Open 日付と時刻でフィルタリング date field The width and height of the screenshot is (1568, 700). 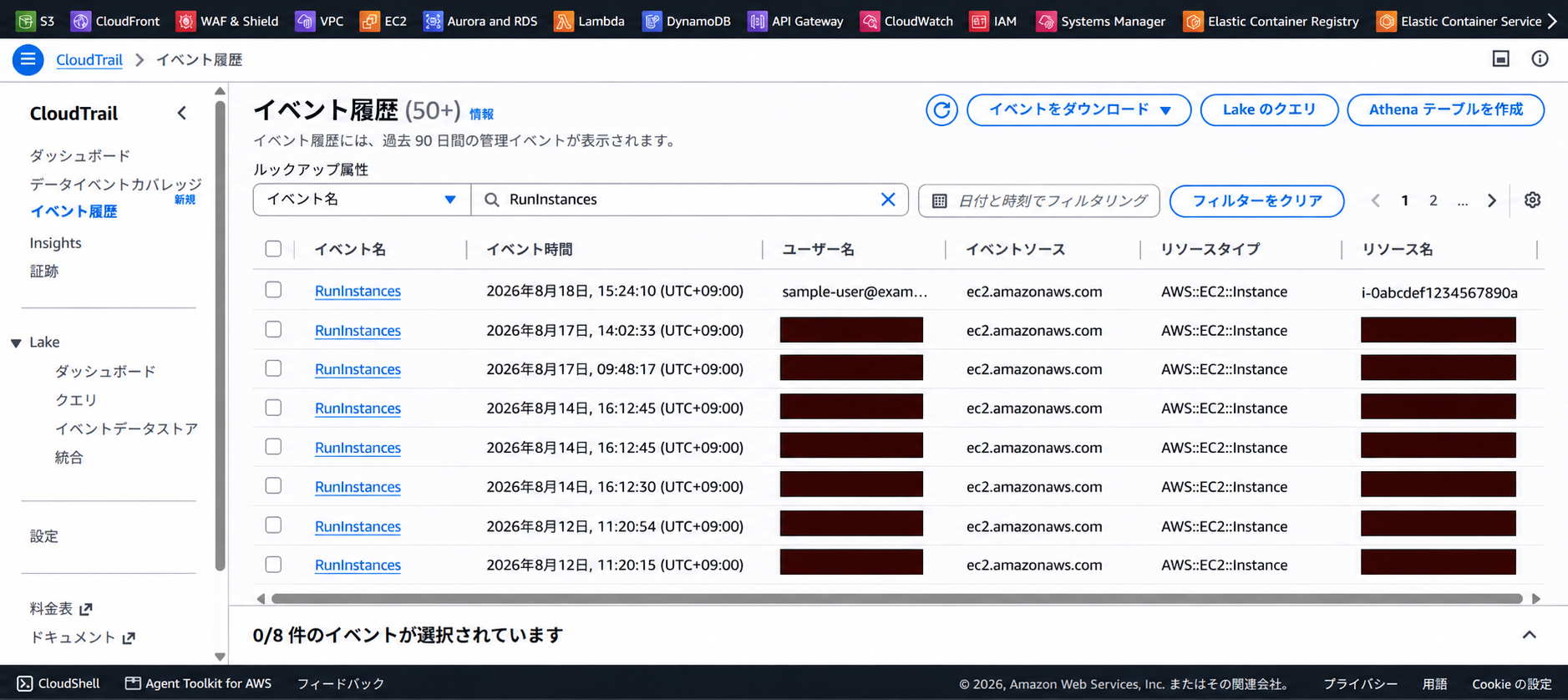[x=1038, y=200]
